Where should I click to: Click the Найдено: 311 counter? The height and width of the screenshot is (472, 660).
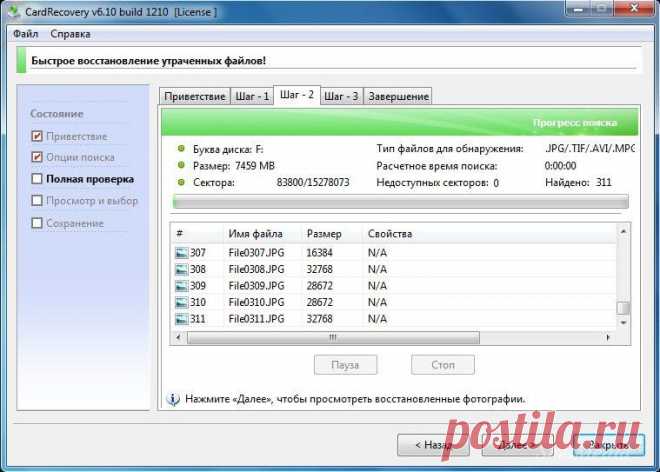tap(578, 182)
